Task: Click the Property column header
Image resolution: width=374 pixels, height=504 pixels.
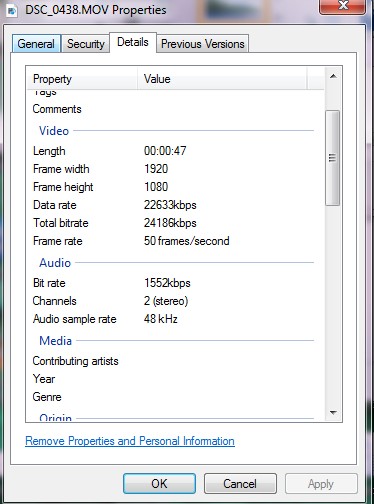Action: click(x=82, y=79)
